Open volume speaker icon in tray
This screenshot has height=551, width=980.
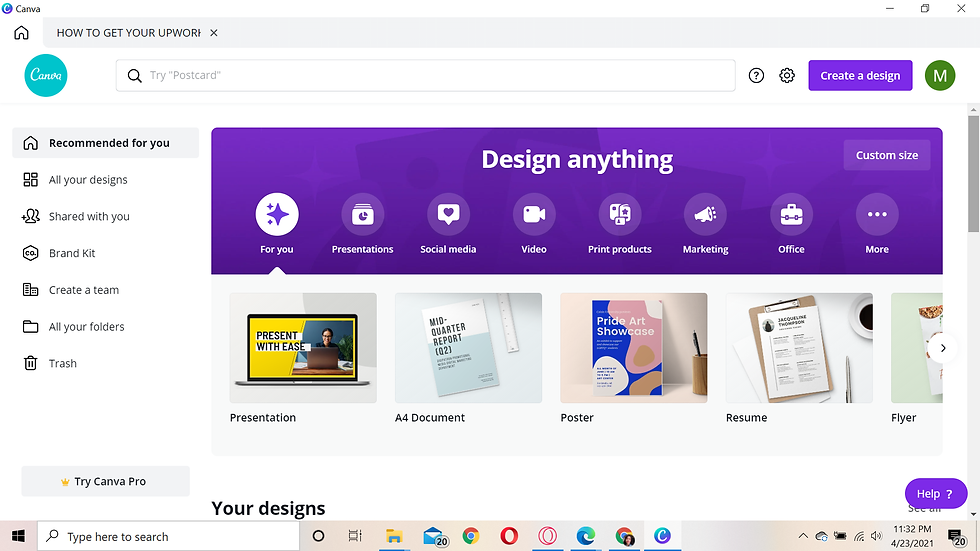[876, 536]
